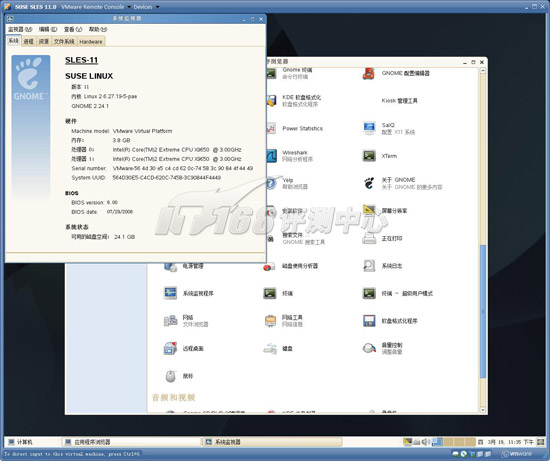Open keyboard (键盘) settings icon
The height and width of the screenshot is (461, 550).
tap(270, 348)
